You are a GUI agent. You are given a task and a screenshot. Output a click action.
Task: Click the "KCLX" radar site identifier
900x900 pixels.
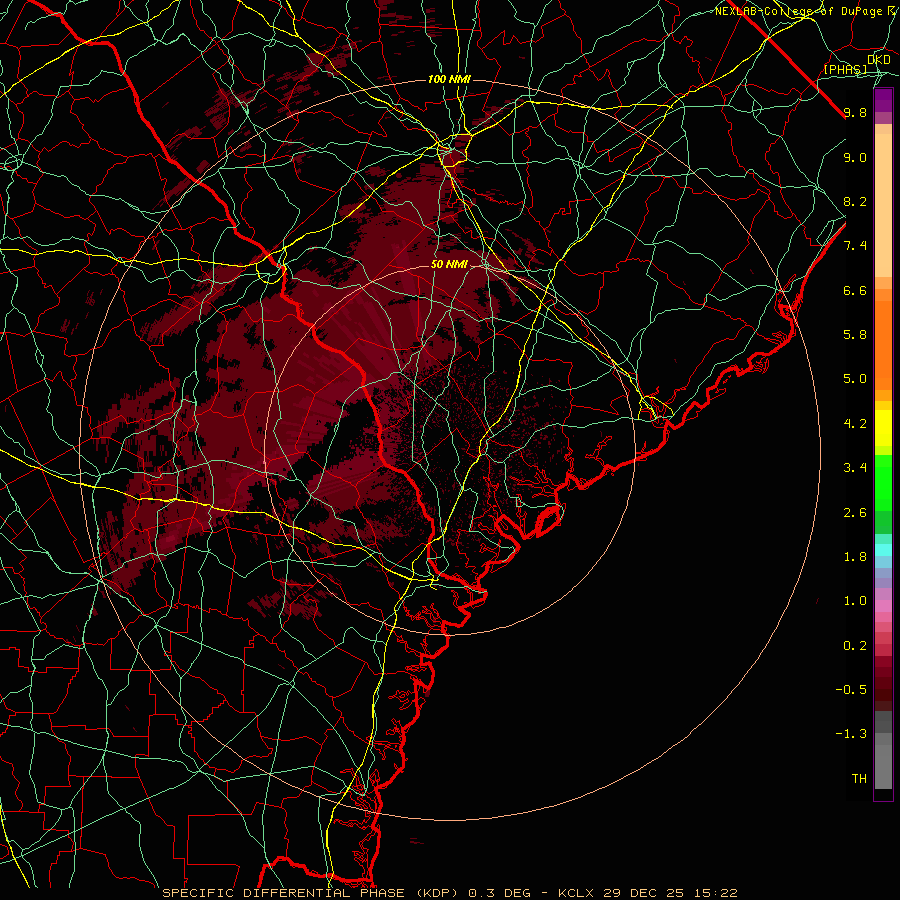577,893
